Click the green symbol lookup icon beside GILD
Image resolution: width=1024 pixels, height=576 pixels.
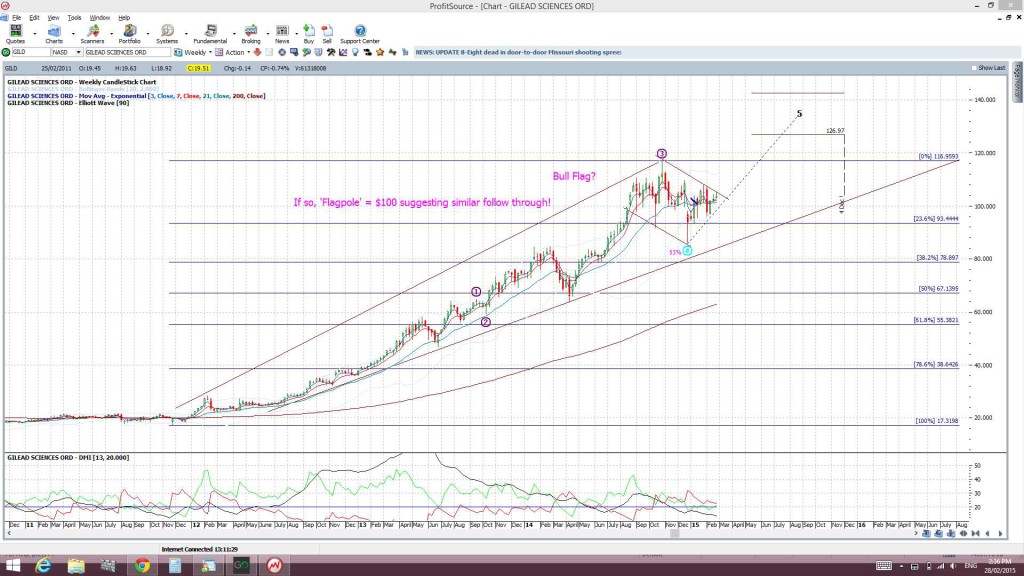6,52
